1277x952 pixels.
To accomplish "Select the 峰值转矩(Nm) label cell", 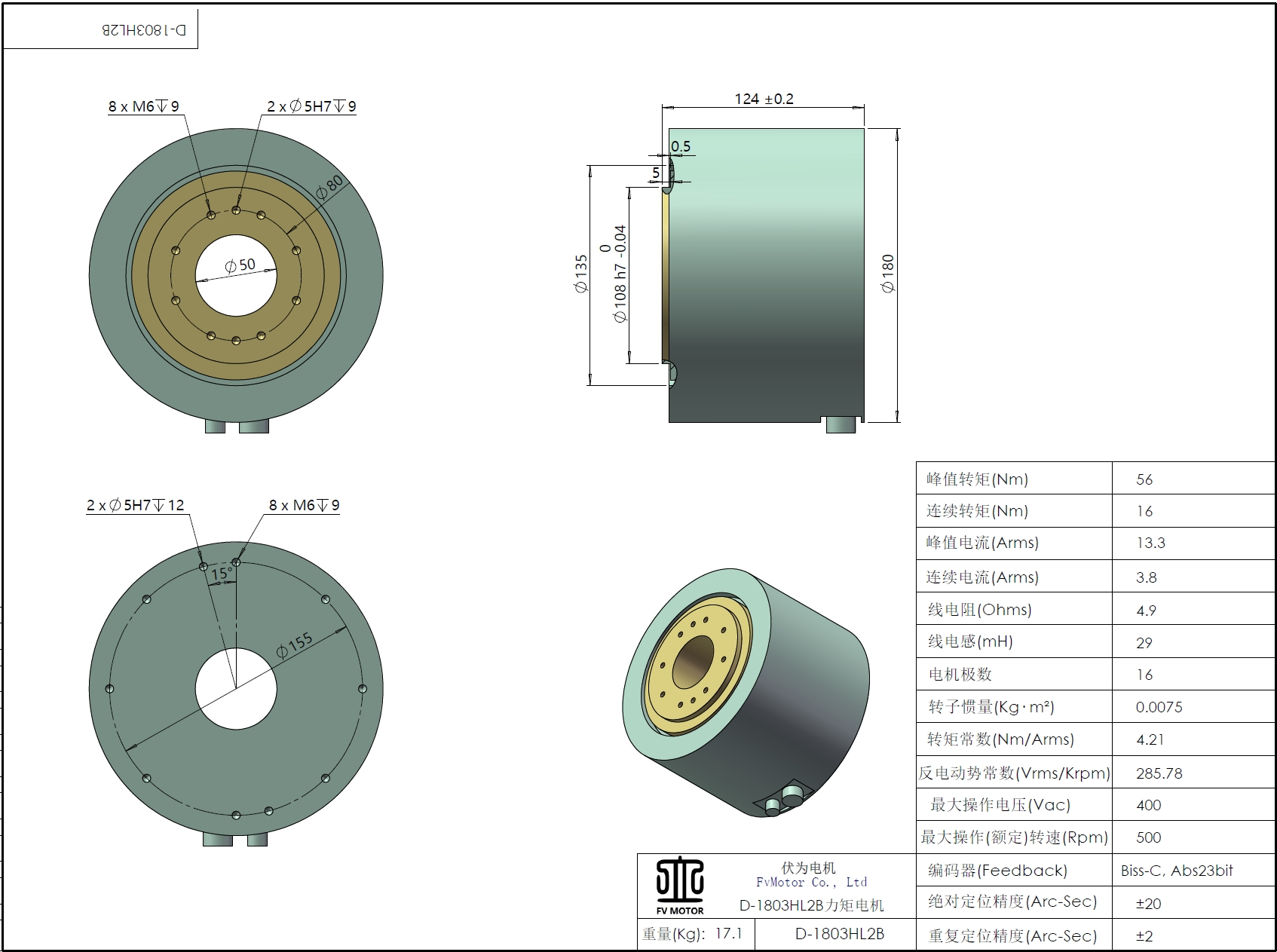I will (1014, 479).
